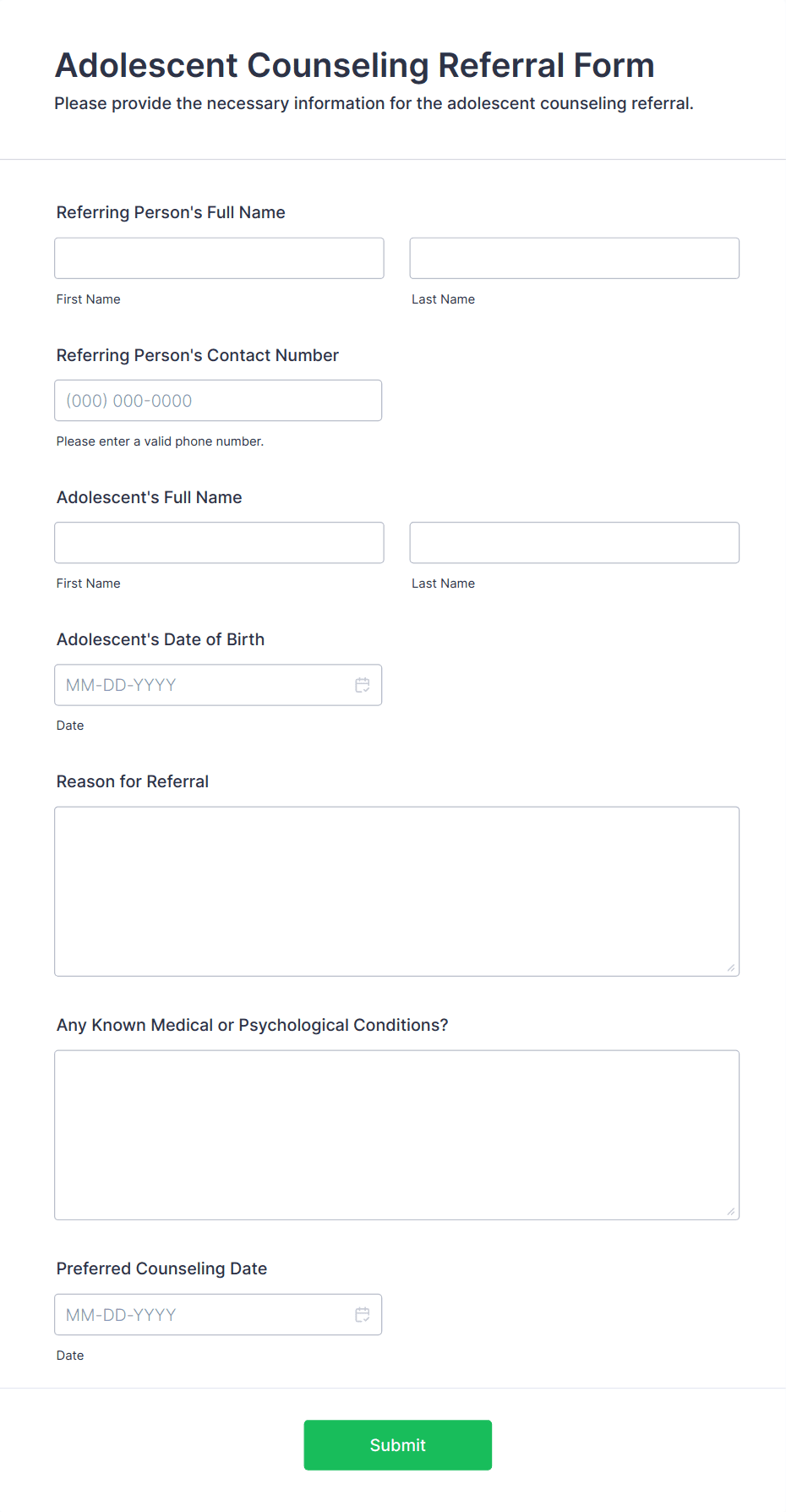Click the phone number validation hint text
Viewport: 786px width, 1512px height.
point(160,441)
